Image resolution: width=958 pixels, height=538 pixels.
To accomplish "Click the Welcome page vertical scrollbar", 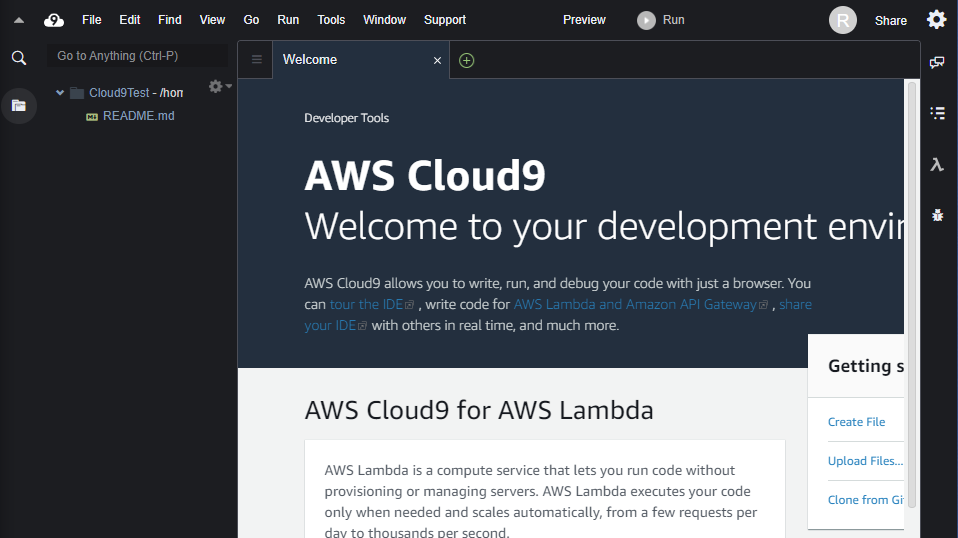I will [912, 294].
